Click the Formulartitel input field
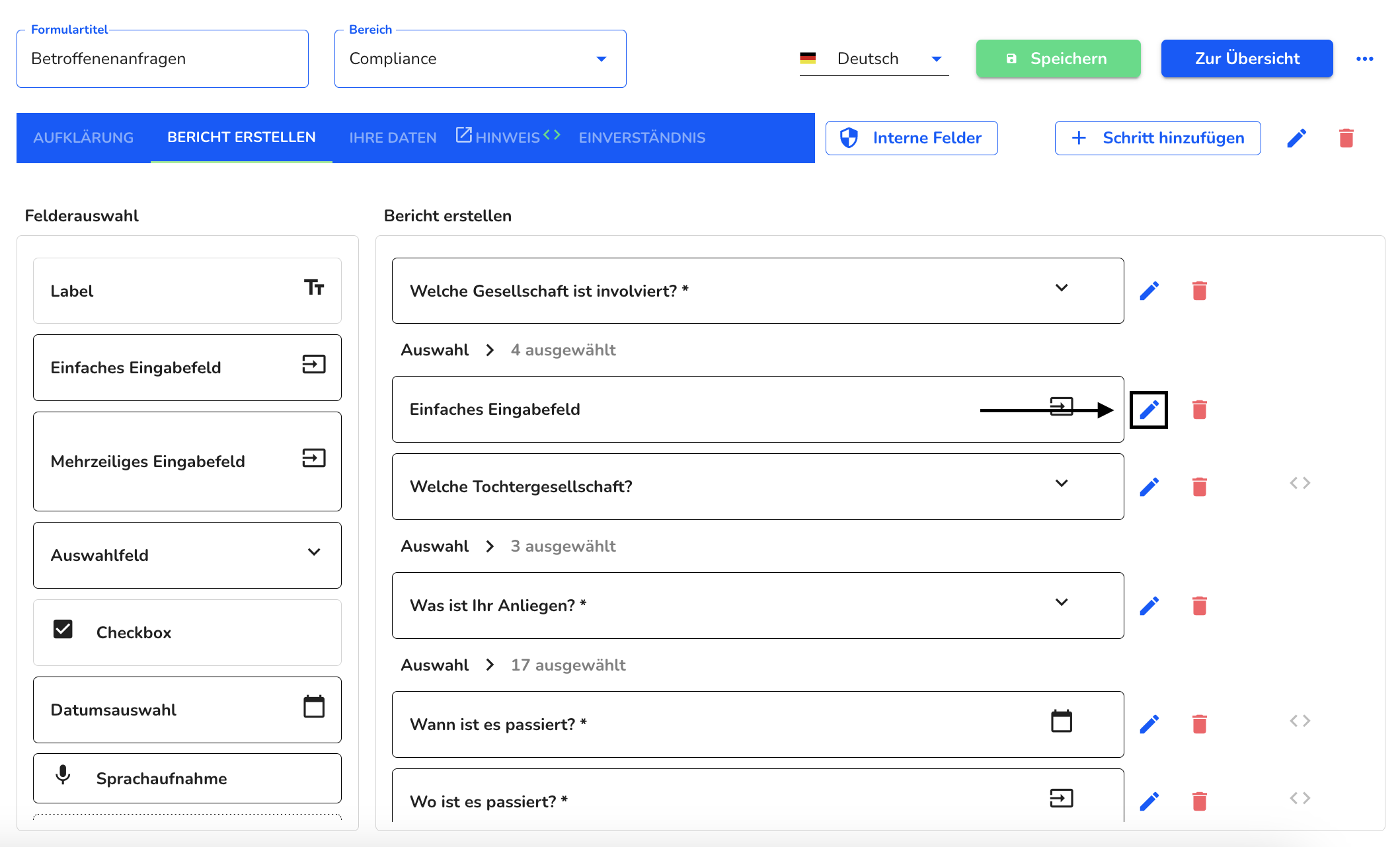This screenshot has width=1400, height=847. (x=163, y=59)
